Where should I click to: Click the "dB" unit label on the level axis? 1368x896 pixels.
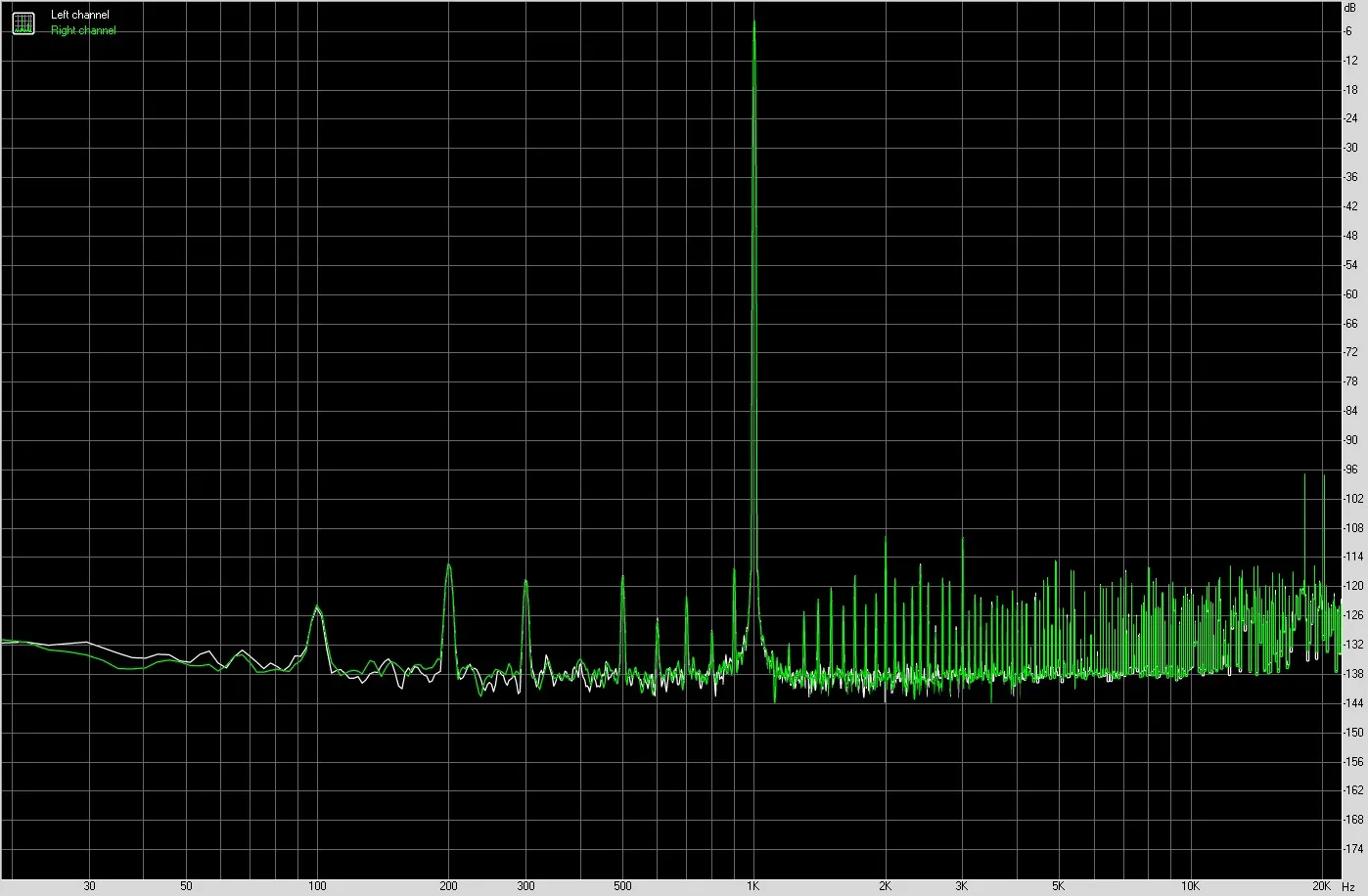pos(1349,6)
